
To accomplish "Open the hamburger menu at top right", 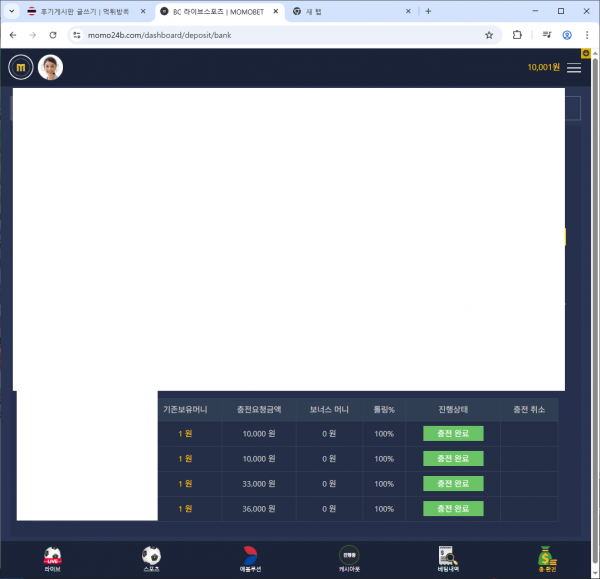I will 573,68.
